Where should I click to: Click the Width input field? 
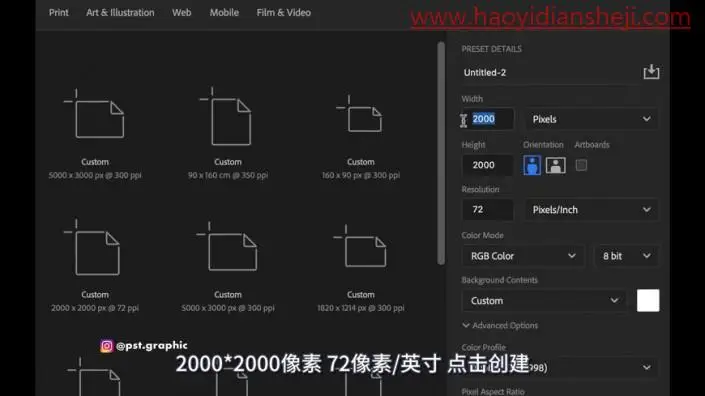[488, 119]
